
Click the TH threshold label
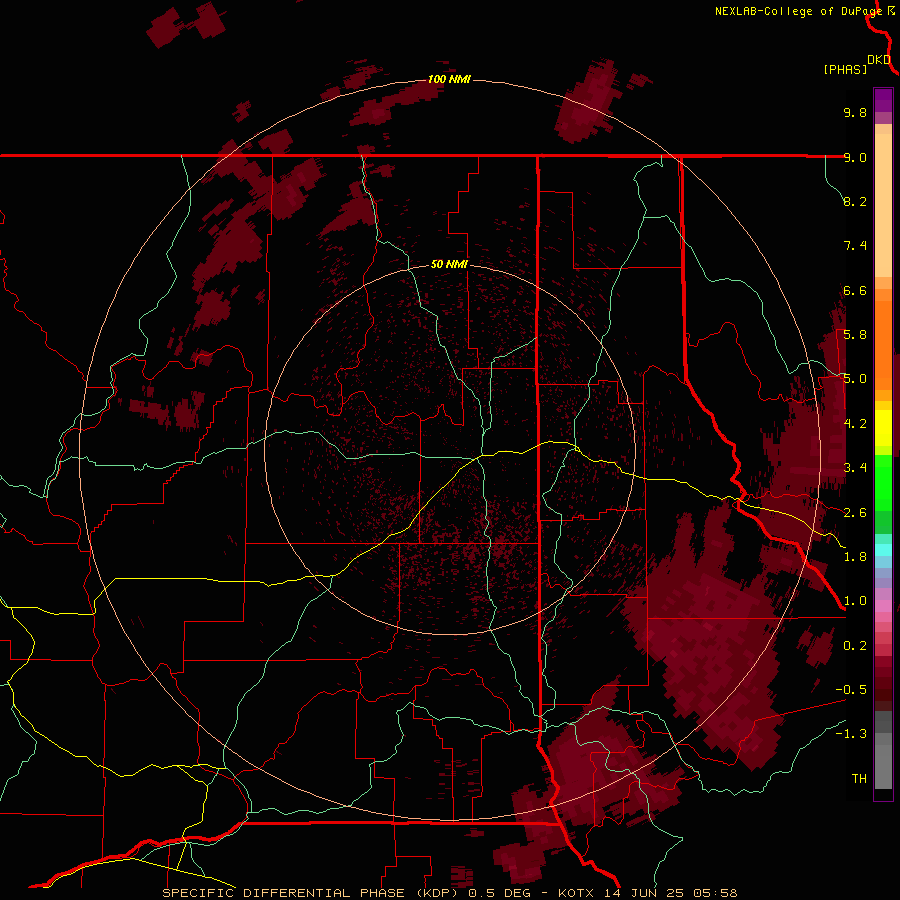click(859, 778)
